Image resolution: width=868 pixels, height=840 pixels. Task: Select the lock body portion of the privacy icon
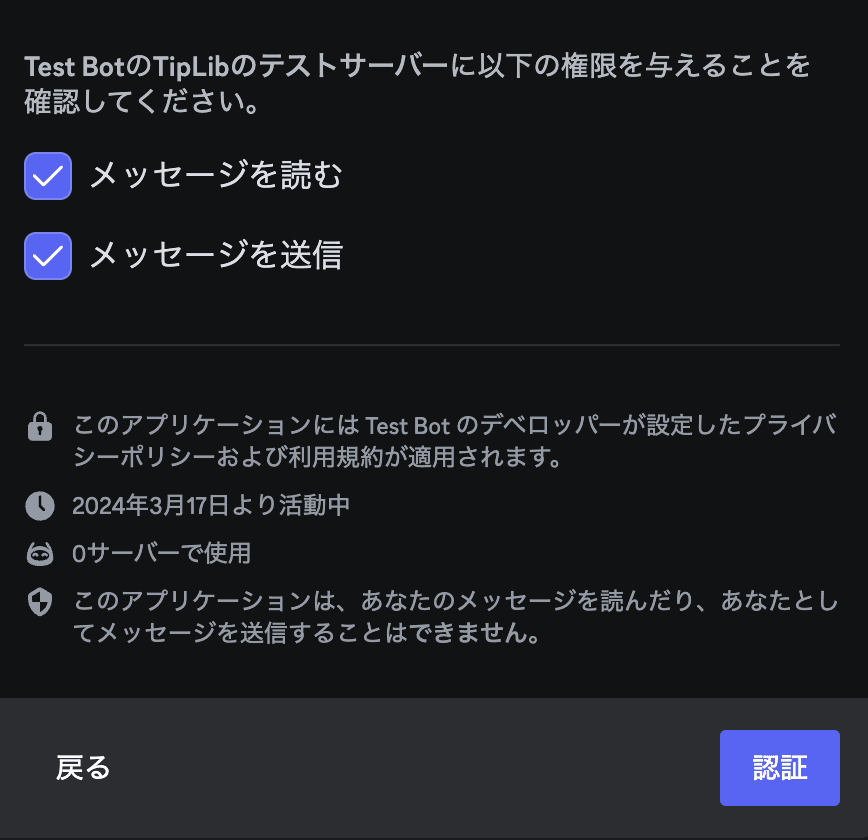[x=39, y=432]
